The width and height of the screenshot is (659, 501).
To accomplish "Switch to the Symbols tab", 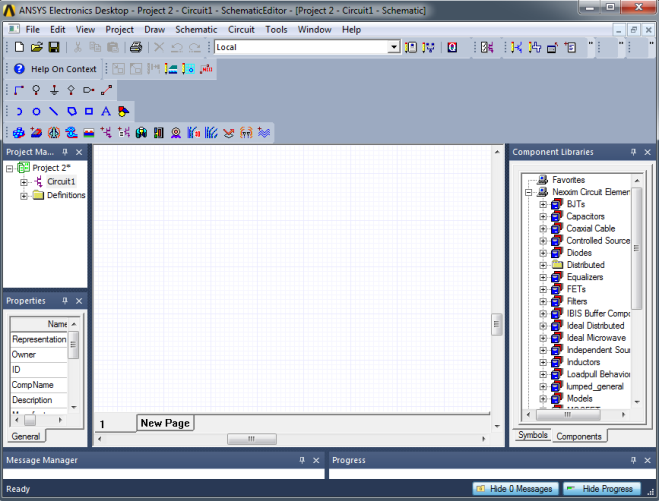I will click(532, 436).
